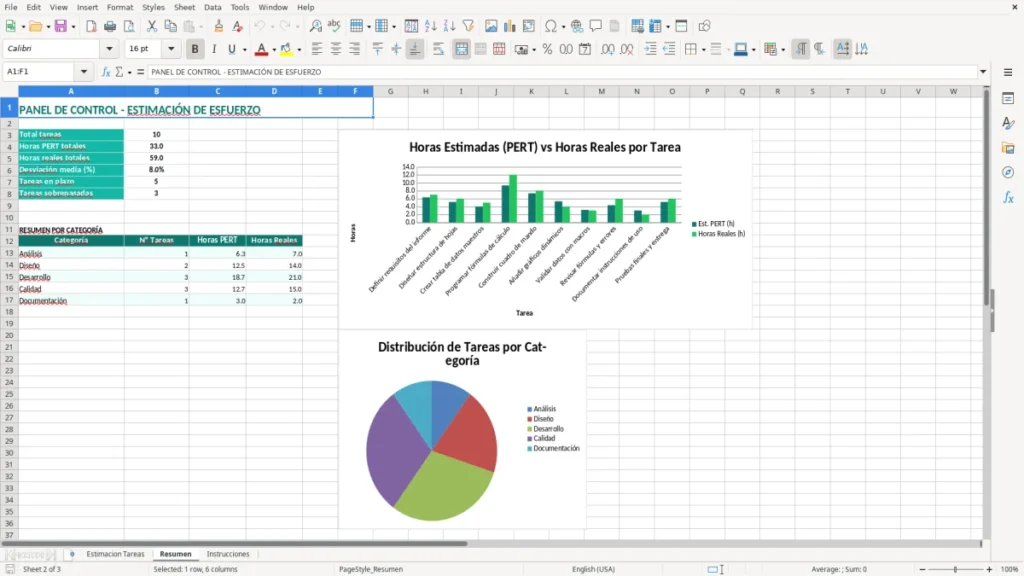Screen dimensions: 1024x576
Task: Apply yellow highlighting color swatch
Action: coord(286,49)
